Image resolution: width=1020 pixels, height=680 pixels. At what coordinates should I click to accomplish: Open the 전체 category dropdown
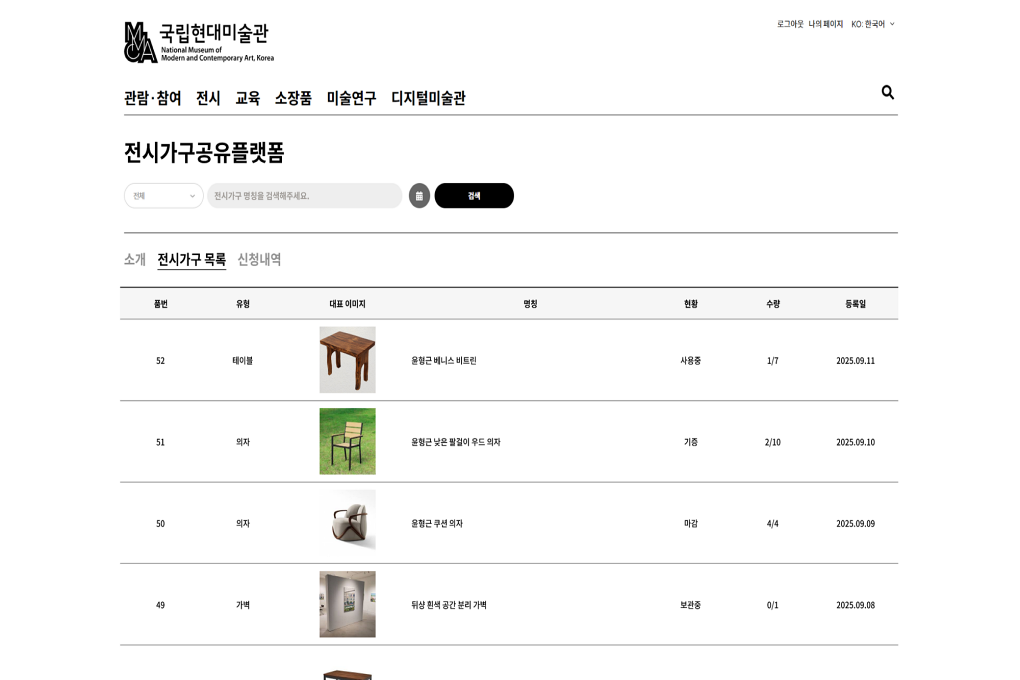163,195
